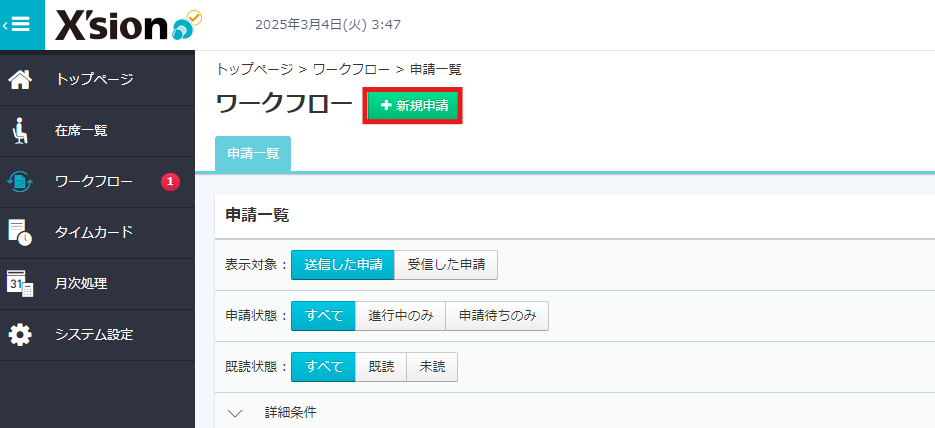Select 未読 read status filter

pos(432,367)
